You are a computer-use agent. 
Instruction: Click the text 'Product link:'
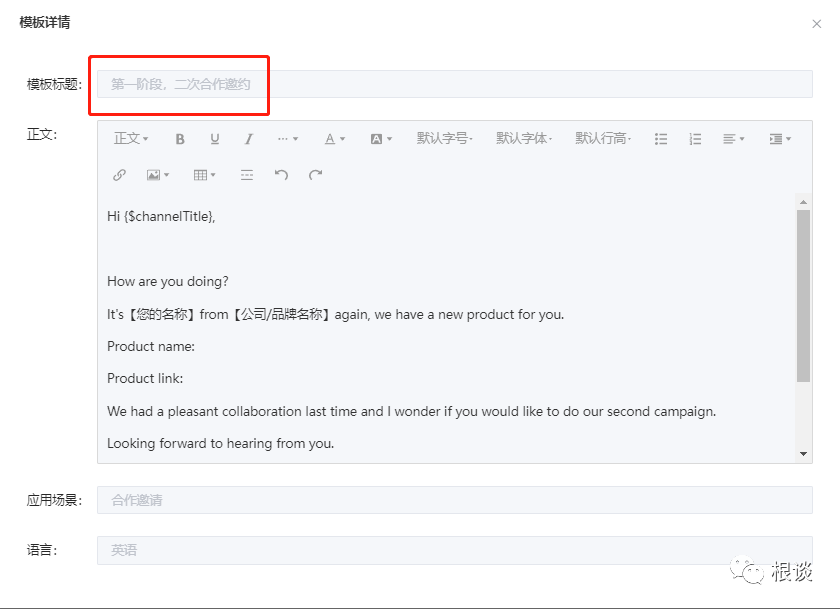click(x=145, y=379)
